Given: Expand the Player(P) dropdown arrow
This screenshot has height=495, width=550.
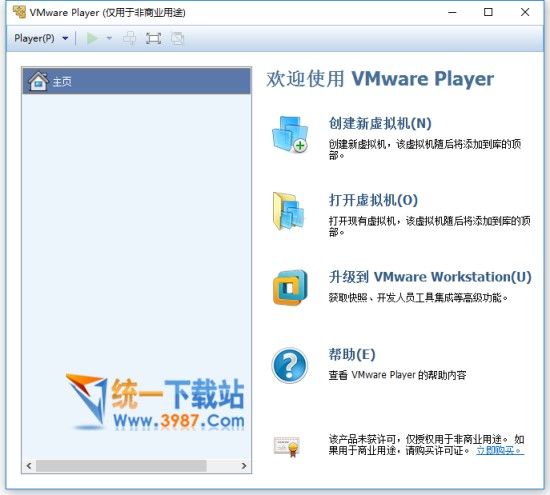Looking at the screenshot, I should [x=65, y=38].
